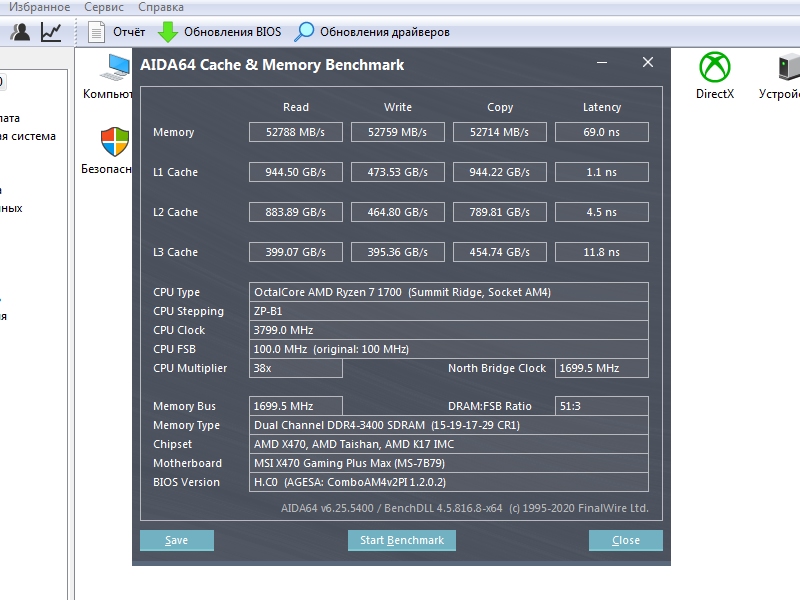Click the Latency column header
The width and height of the screenshot is (800, 600).
click(x=602, y=107)
